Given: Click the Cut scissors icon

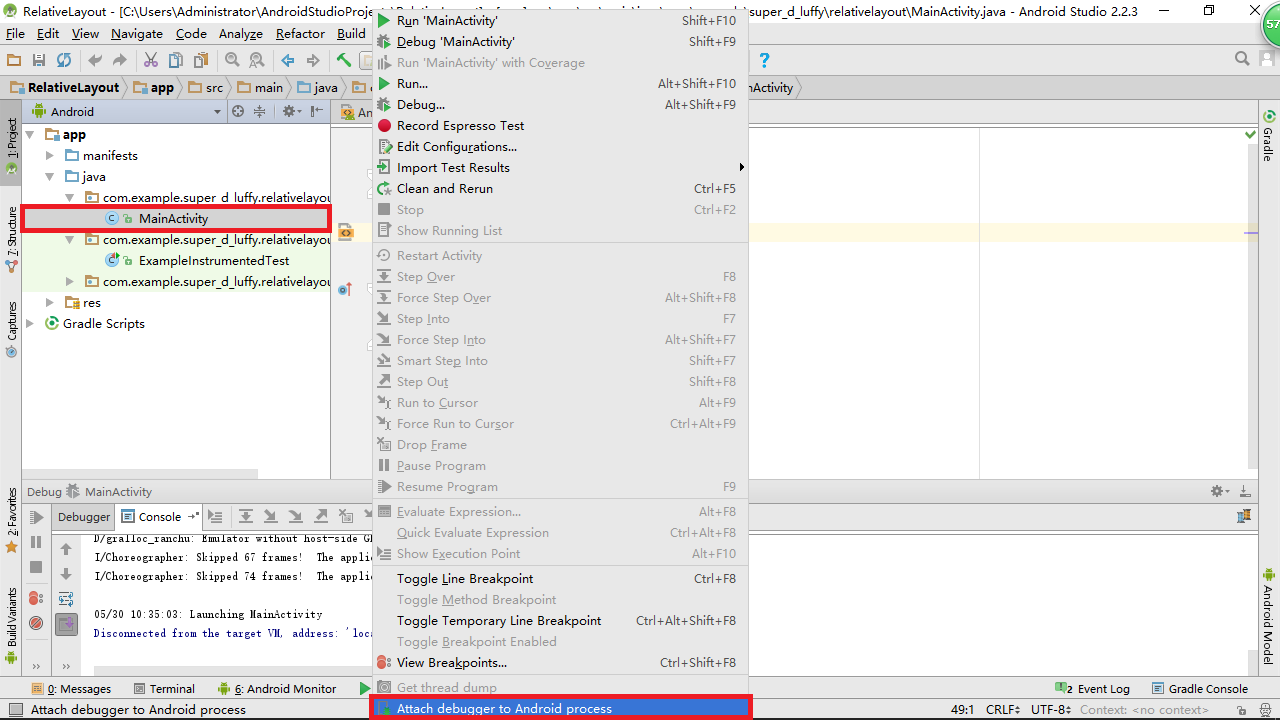Looking at the screenshot, I should 151,60.
